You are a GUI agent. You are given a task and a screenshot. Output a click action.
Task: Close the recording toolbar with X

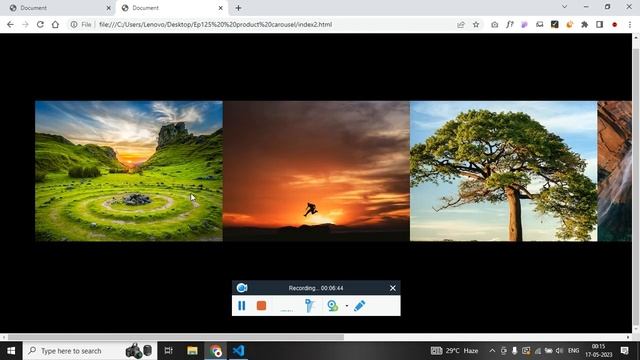(393, 288)
